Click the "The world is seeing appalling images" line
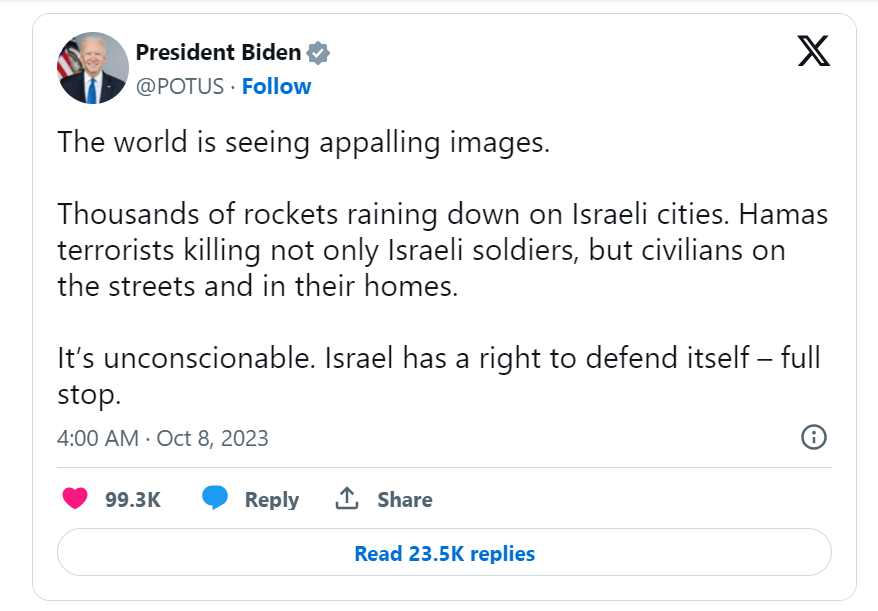This screenshot has width=878, height=611. click(x=304, y=142)
